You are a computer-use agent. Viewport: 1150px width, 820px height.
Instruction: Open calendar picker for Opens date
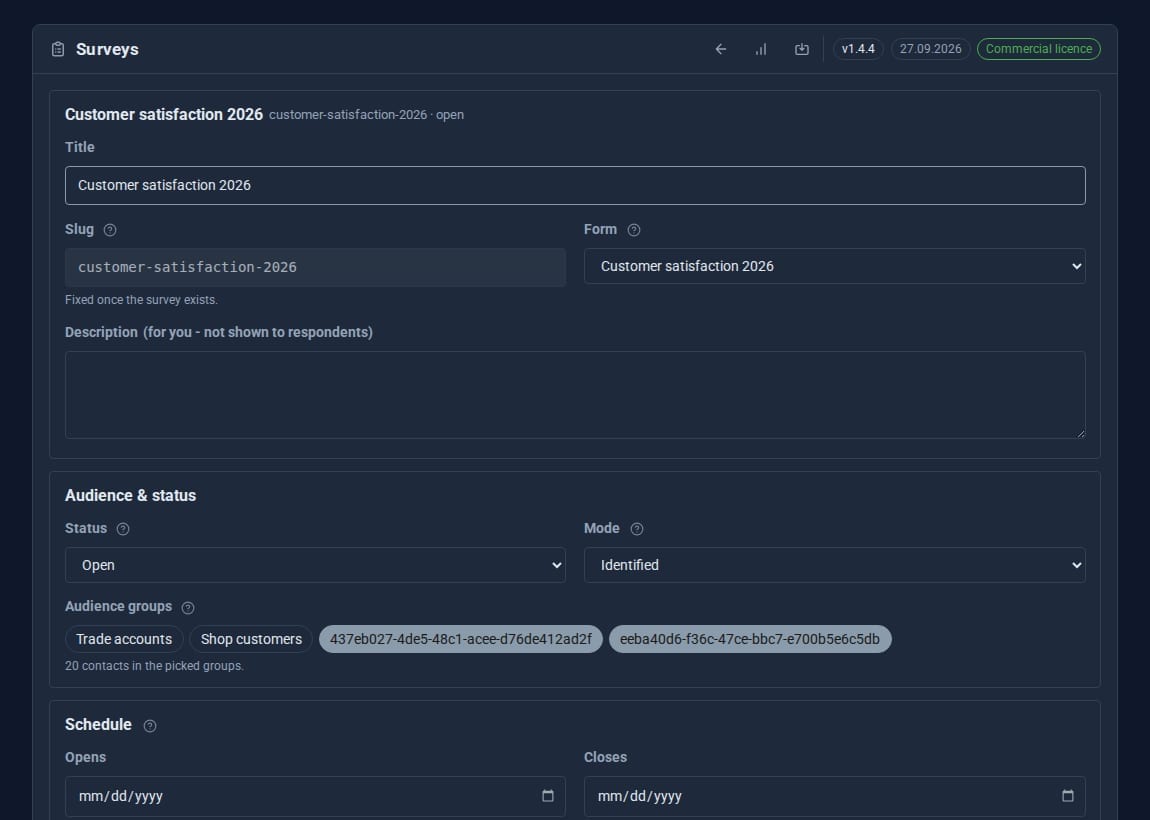click(548, 796)
